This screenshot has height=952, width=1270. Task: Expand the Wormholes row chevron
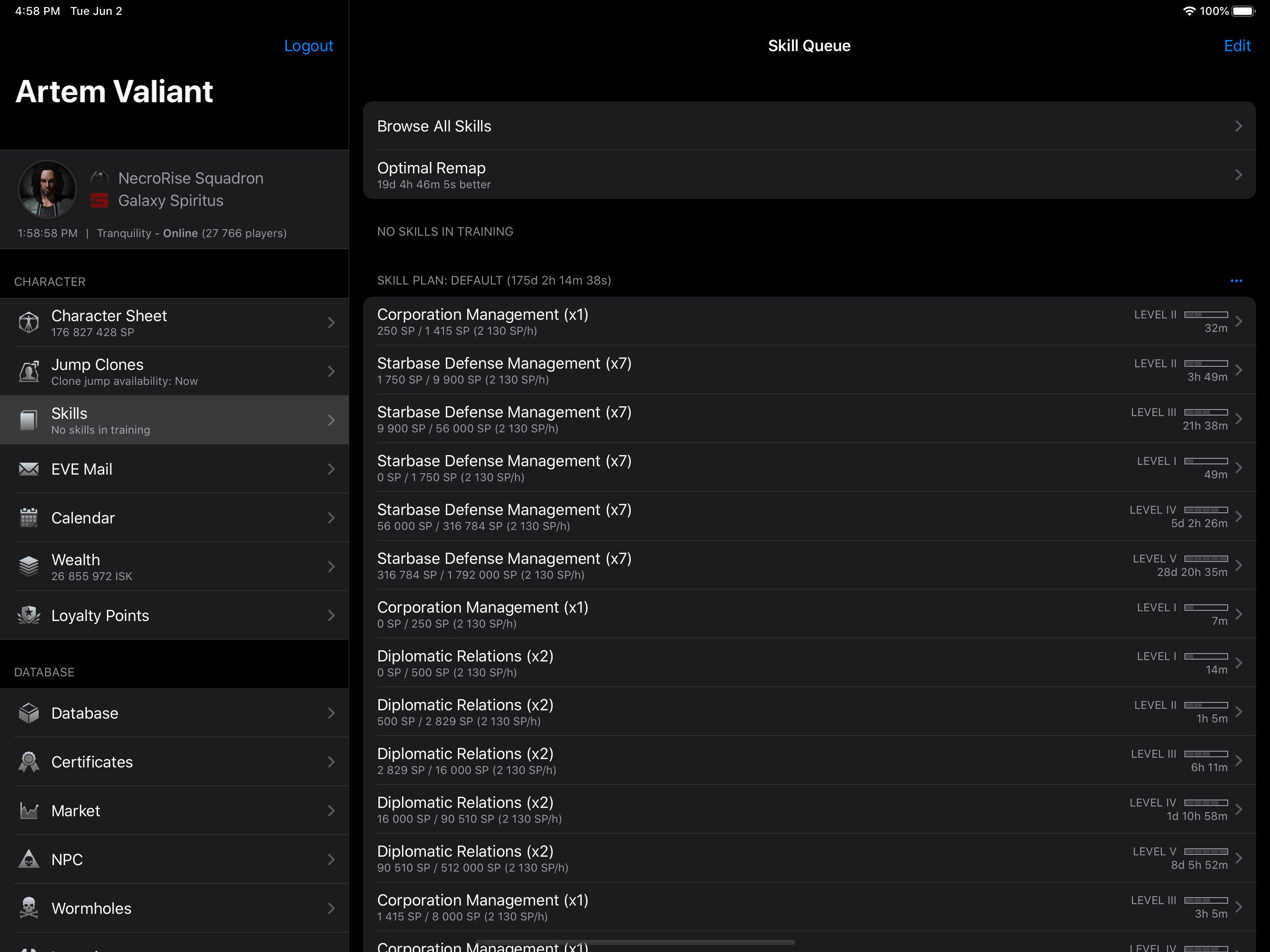(331, 908)
